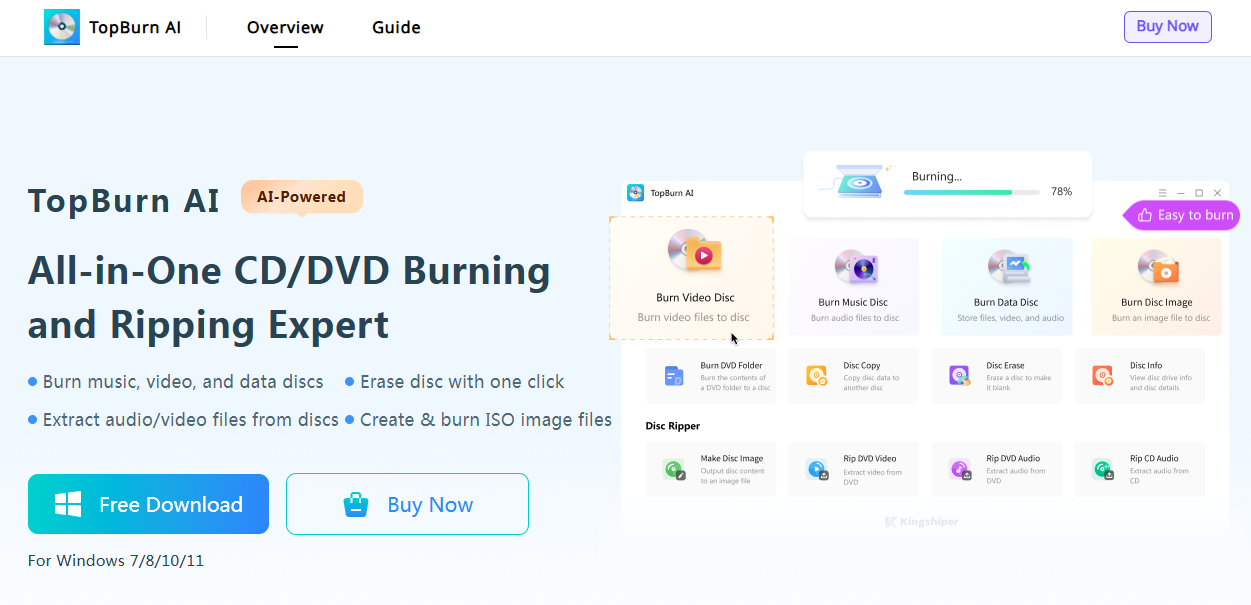Choose the Burn DVD Folder icon
Image resolution: width=1251 pixels, height=605 pixels.
click(673, 376)
